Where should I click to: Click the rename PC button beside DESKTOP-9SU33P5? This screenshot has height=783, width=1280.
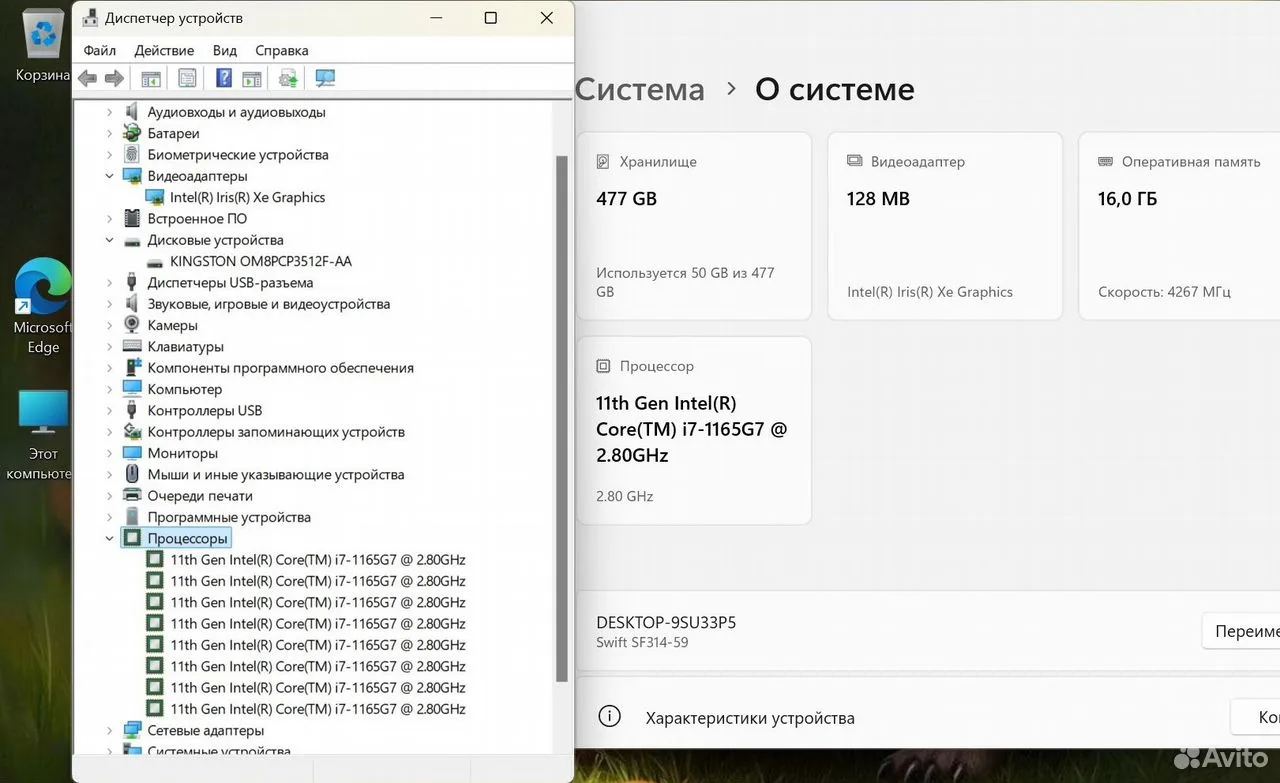(1241, 631)
